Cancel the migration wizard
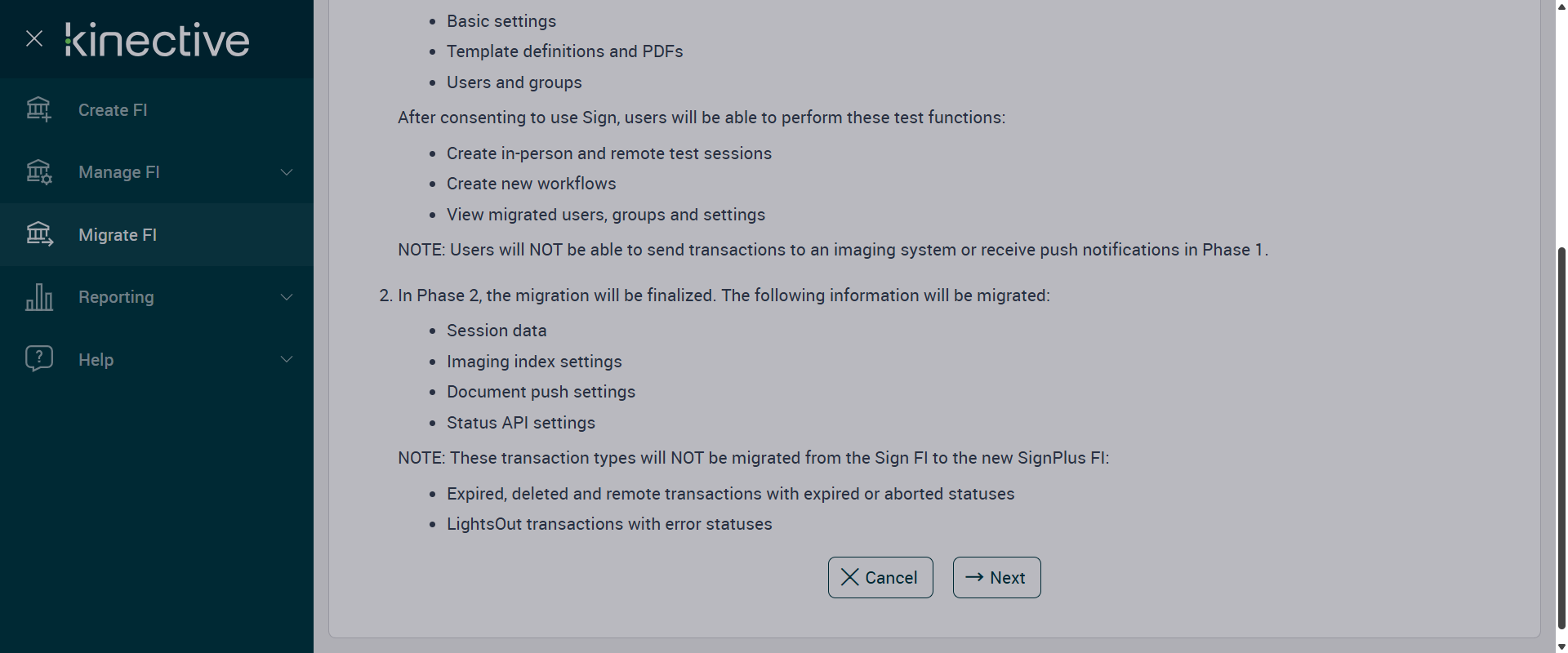This screenshot has height=653, width=1568. tap(880, 577)
